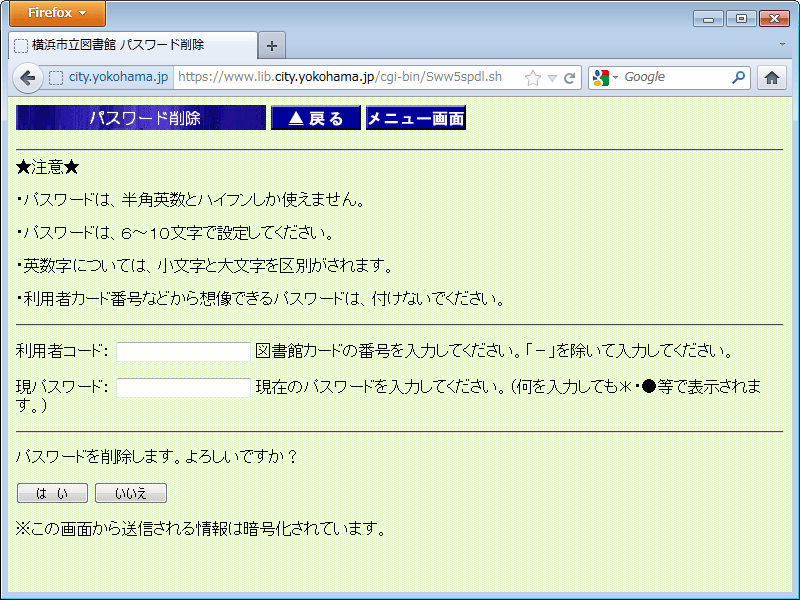Select the 横浜市立図書館 パスワード削除 tab
This screenshot has width=800, height=600.
tap(130, 46)
